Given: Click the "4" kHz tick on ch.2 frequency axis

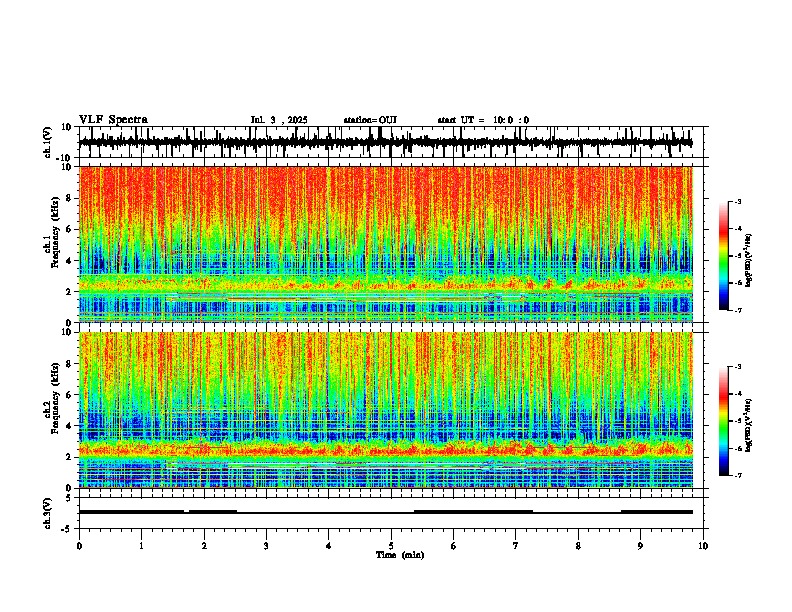Looking at the screenshot, I should (x=69, y=426).
